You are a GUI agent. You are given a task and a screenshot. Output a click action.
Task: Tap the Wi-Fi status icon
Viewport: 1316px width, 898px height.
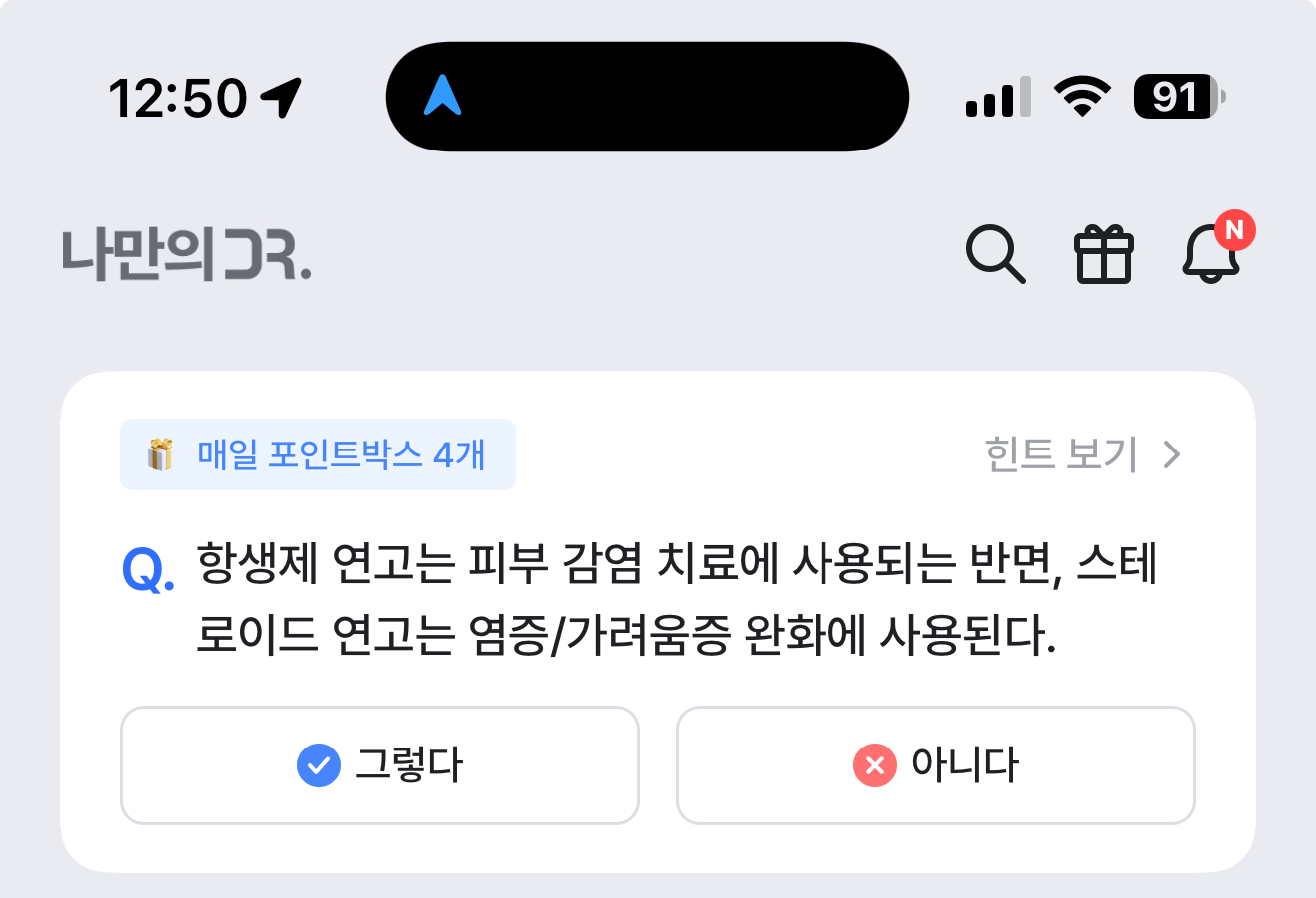1083,97
